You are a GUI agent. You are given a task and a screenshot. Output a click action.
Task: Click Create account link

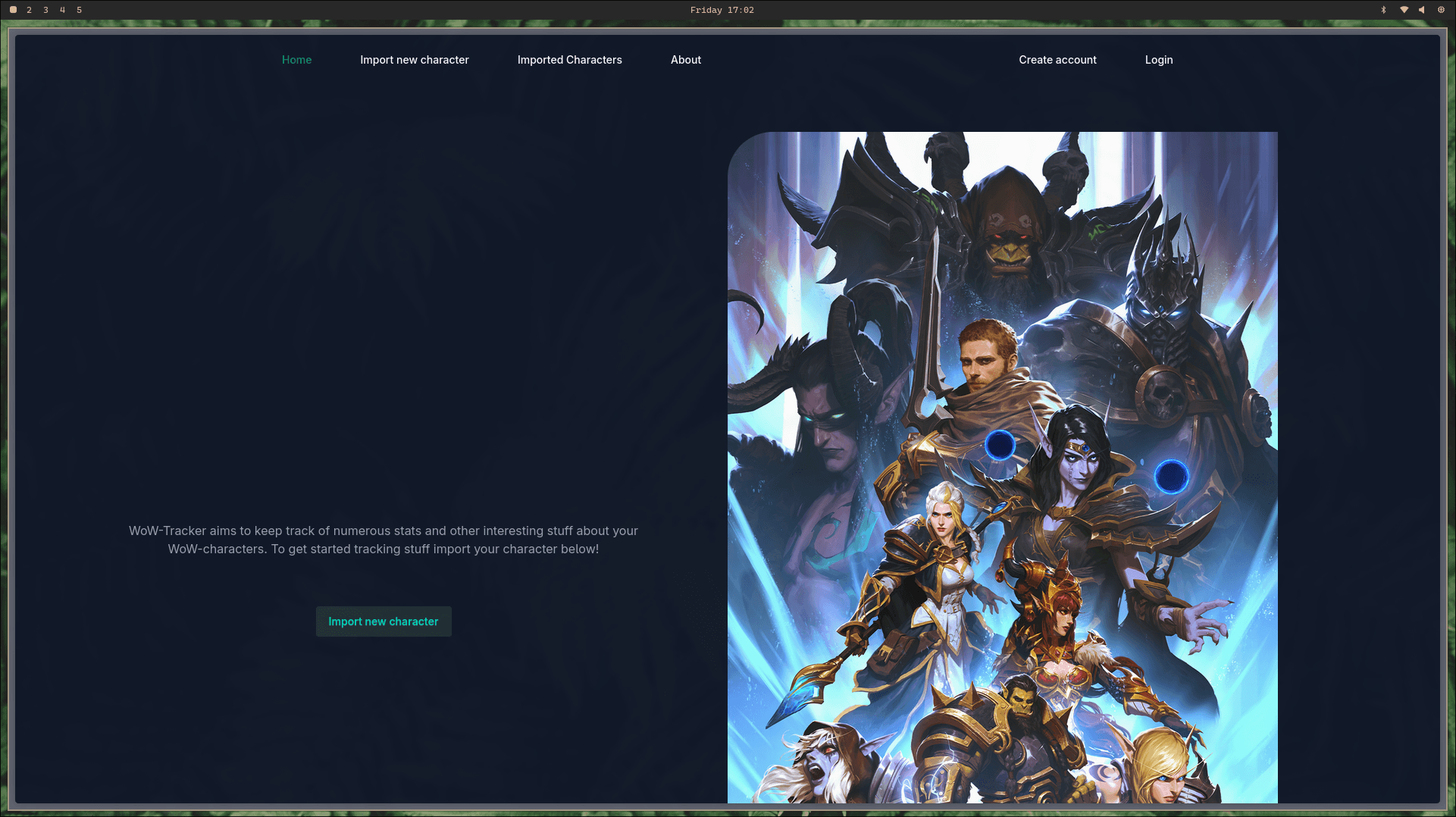coord(1057,60)
